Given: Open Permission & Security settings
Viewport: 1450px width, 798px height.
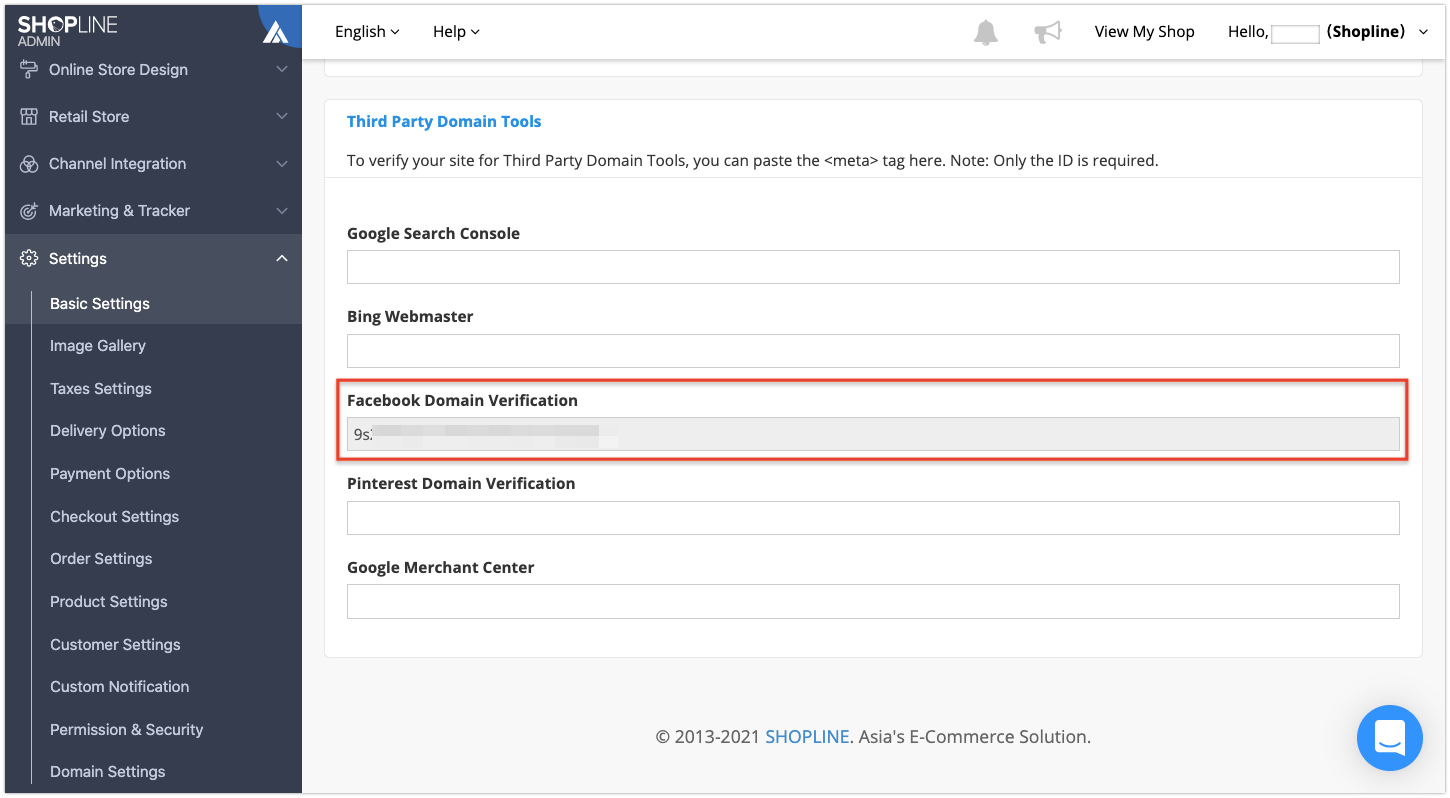Looking at the screenshot, I should (127, 729).
